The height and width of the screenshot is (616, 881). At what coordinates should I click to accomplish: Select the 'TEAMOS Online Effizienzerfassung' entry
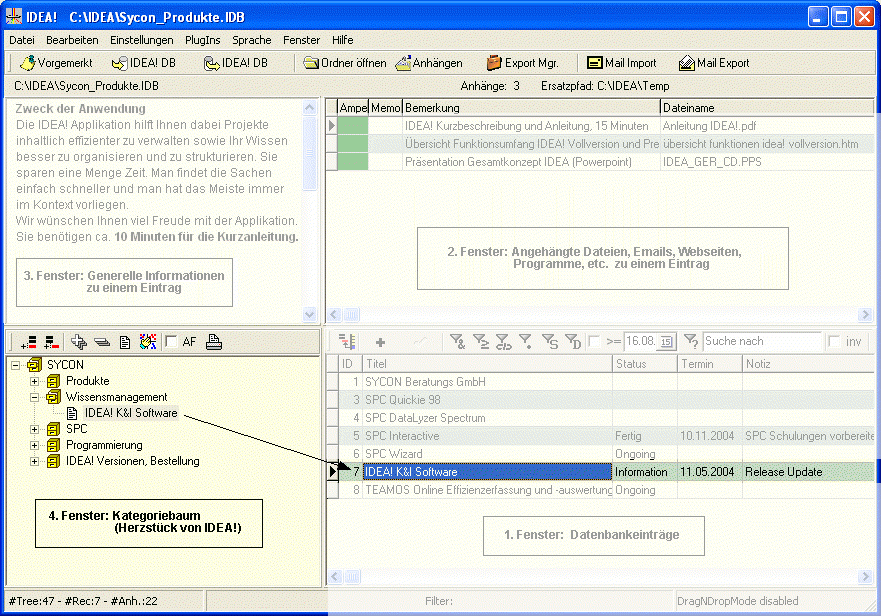click(x=488, y=490)
